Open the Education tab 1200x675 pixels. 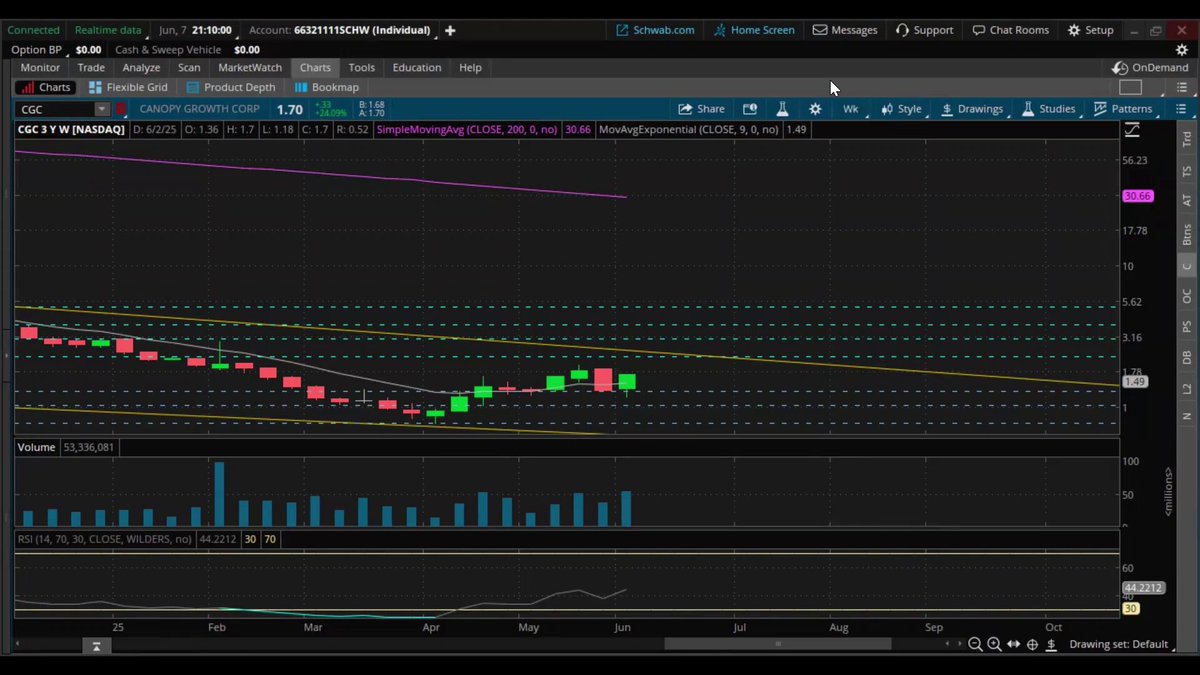click(x=417, y=68)
